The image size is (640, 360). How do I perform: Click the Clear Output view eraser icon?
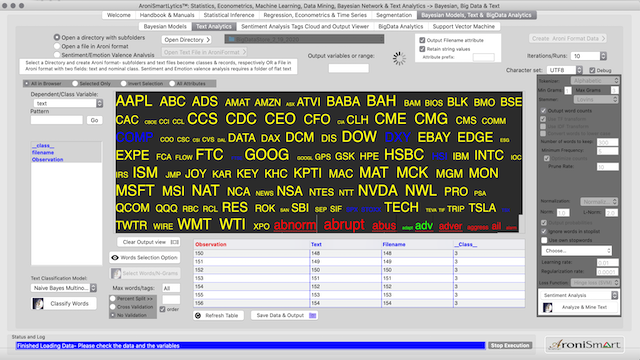174,242
